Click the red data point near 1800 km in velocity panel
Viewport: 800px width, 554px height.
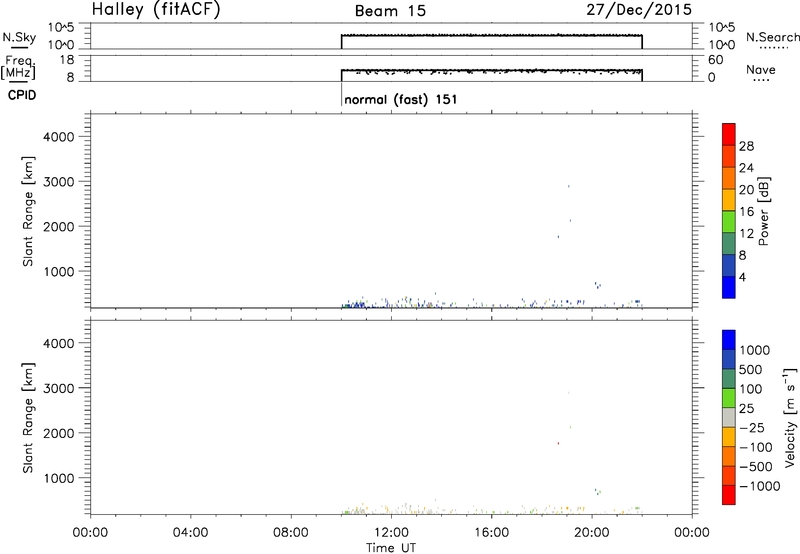click(x=558, y=443)
